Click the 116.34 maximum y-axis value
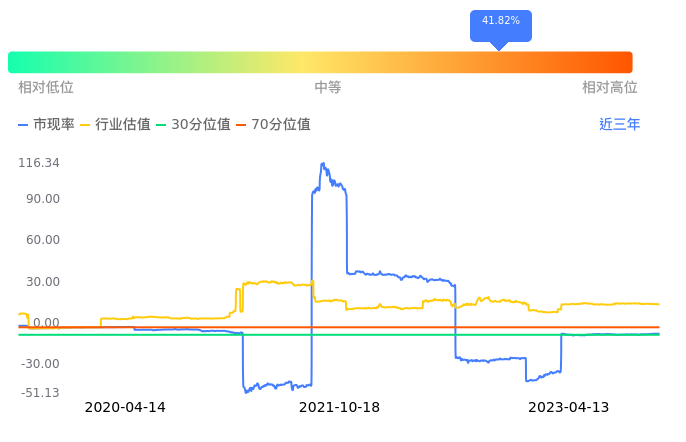 (x=39, y=163)
